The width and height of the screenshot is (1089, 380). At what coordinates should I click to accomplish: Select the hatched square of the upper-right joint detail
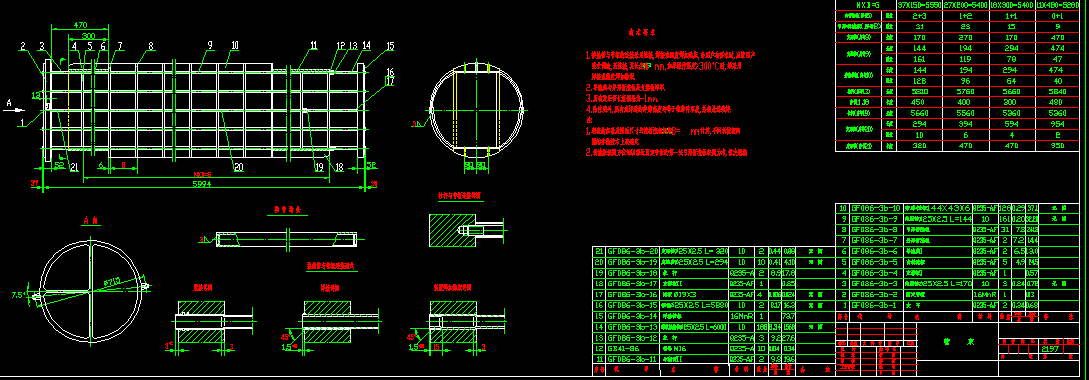tap(452, 230)
